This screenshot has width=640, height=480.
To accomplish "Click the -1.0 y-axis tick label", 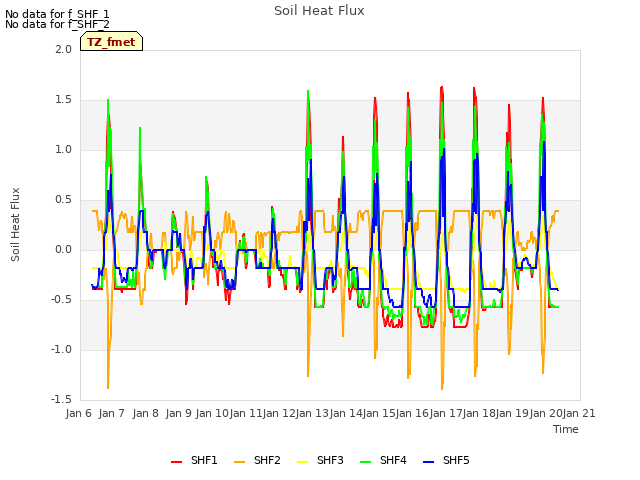I will tap(61, 349).
